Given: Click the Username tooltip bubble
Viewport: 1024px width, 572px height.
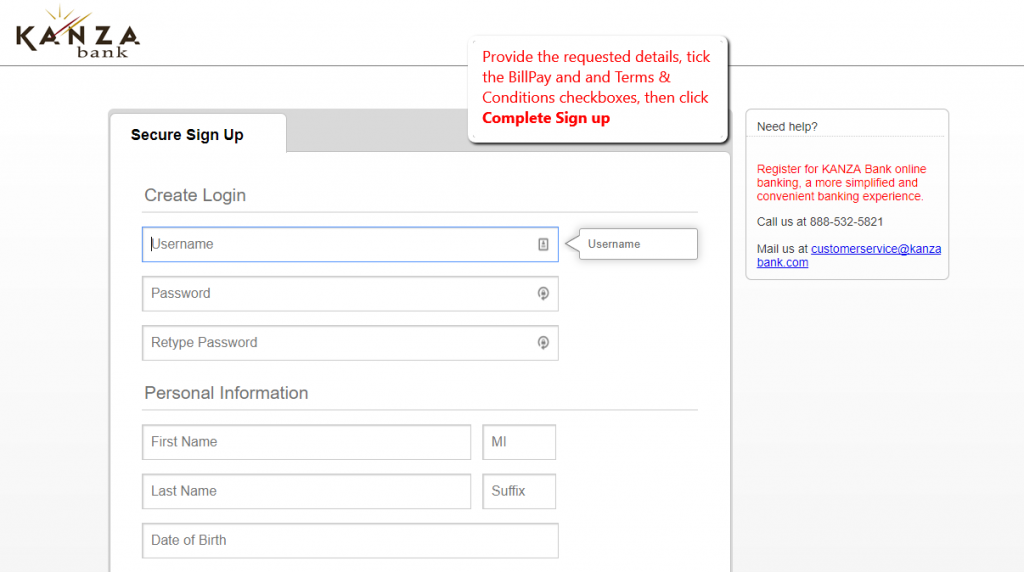Looking at the screenshot, I should point(637,244).
